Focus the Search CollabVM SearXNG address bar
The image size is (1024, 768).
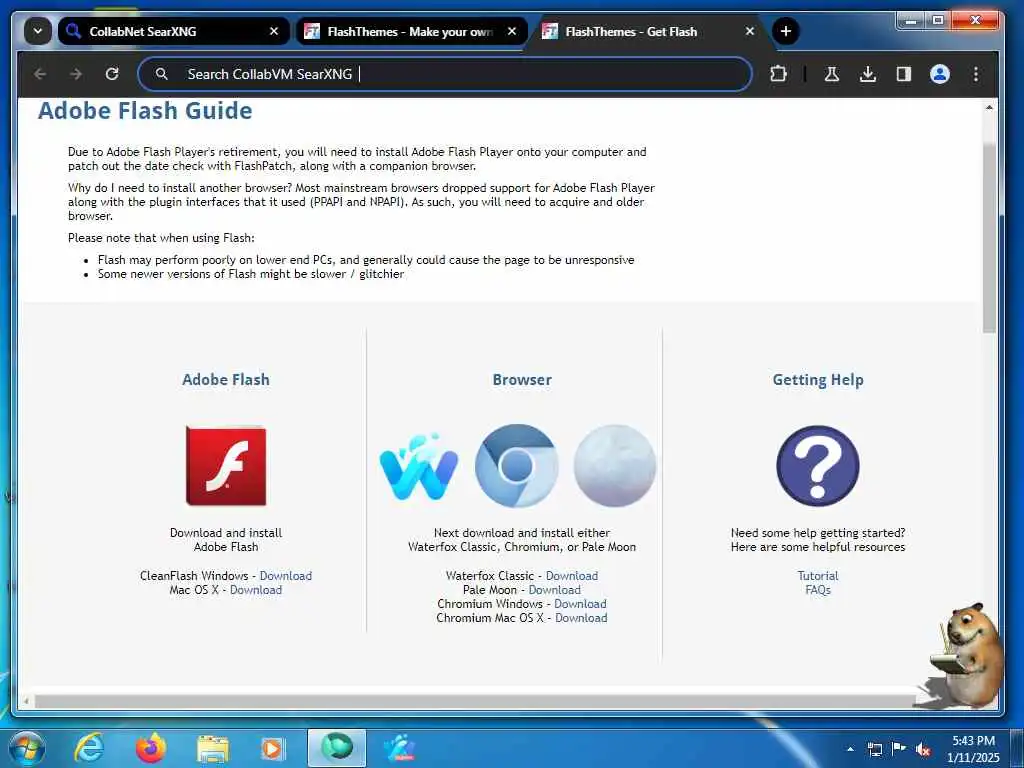[x=445, y=74]
